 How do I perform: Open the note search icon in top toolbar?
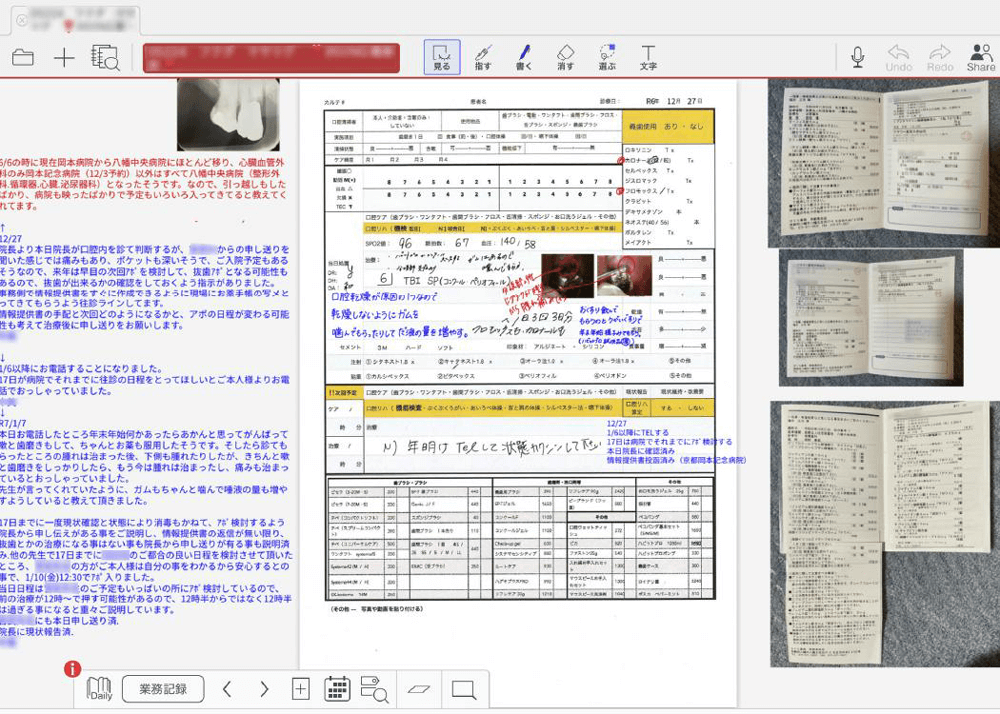pyautogui.click(x=105, y=58)
